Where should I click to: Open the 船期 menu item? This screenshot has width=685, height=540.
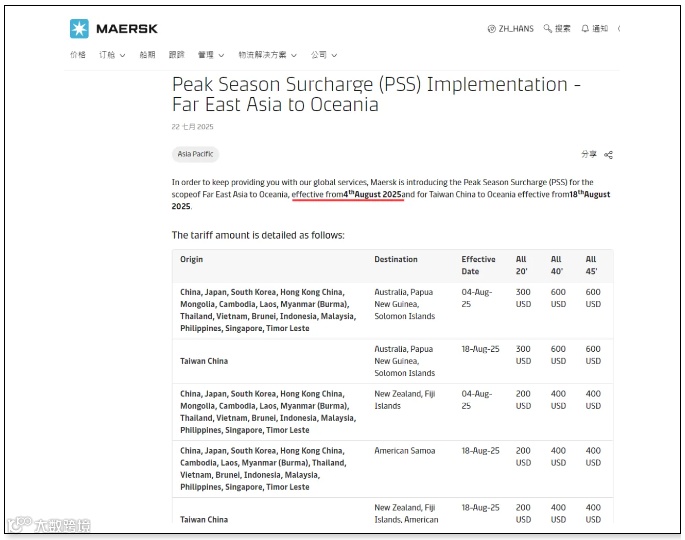(x=147, y=55)
